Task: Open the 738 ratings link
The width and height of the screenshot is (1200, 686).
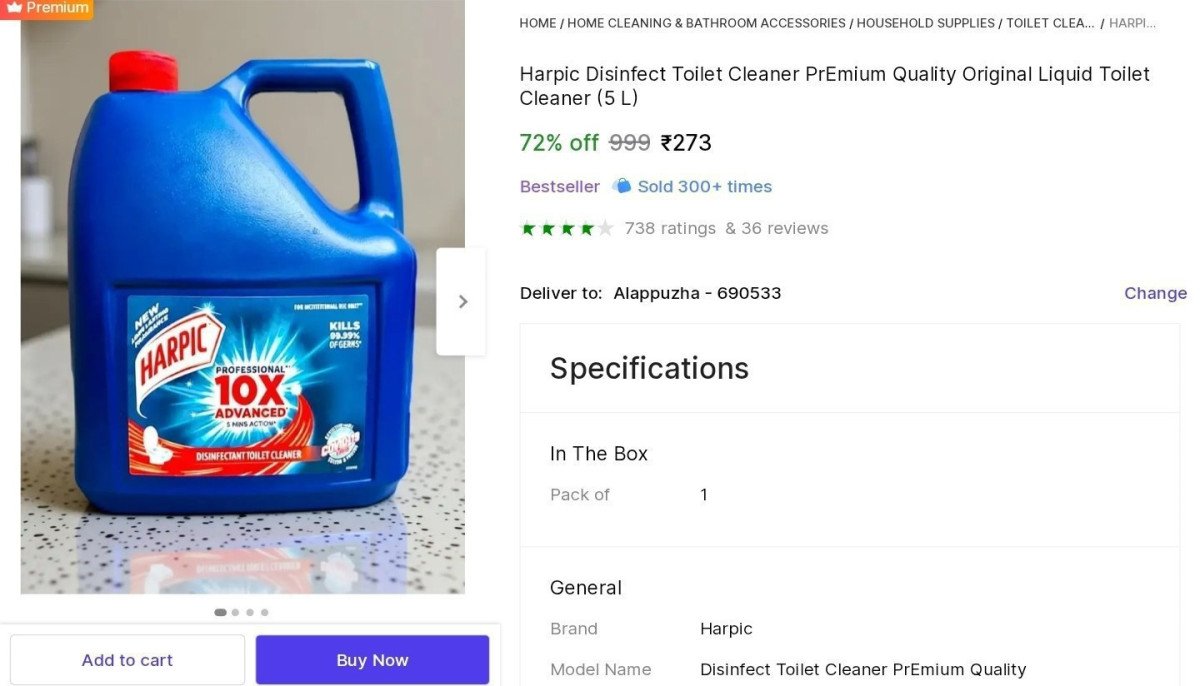Action: tap(670, 229)
